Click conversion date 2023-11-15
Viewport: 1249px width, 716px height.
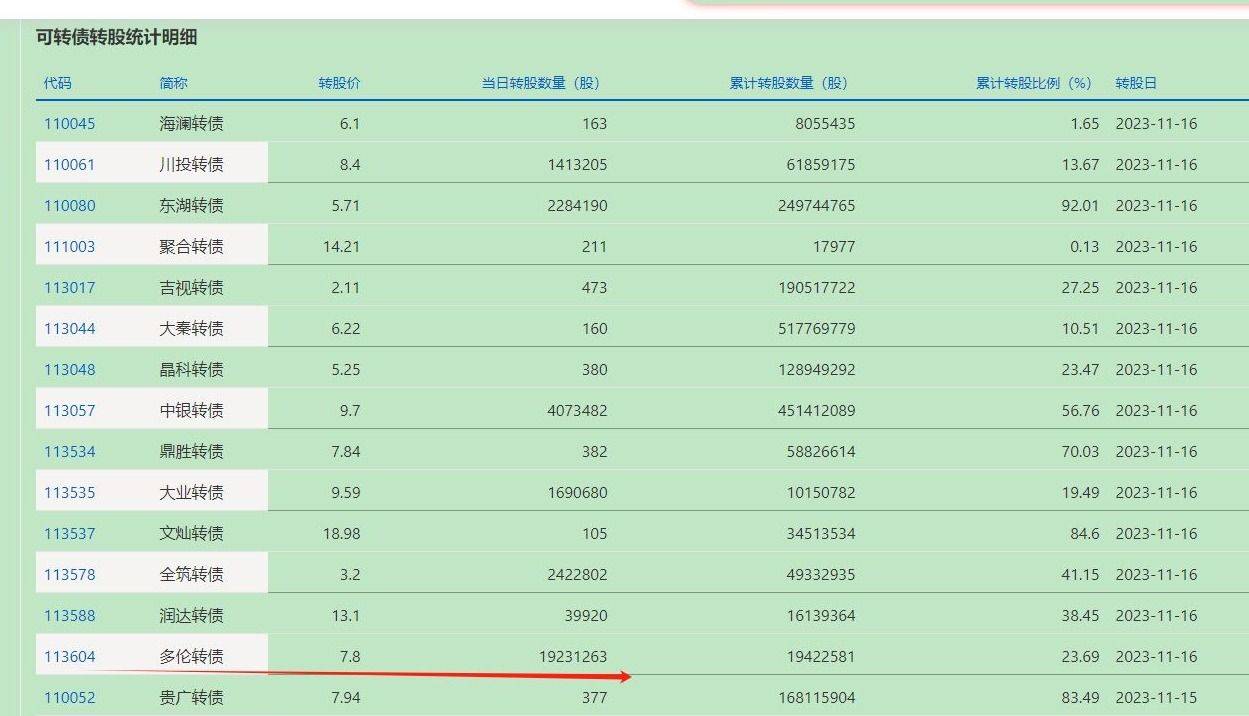point(1156,698)
